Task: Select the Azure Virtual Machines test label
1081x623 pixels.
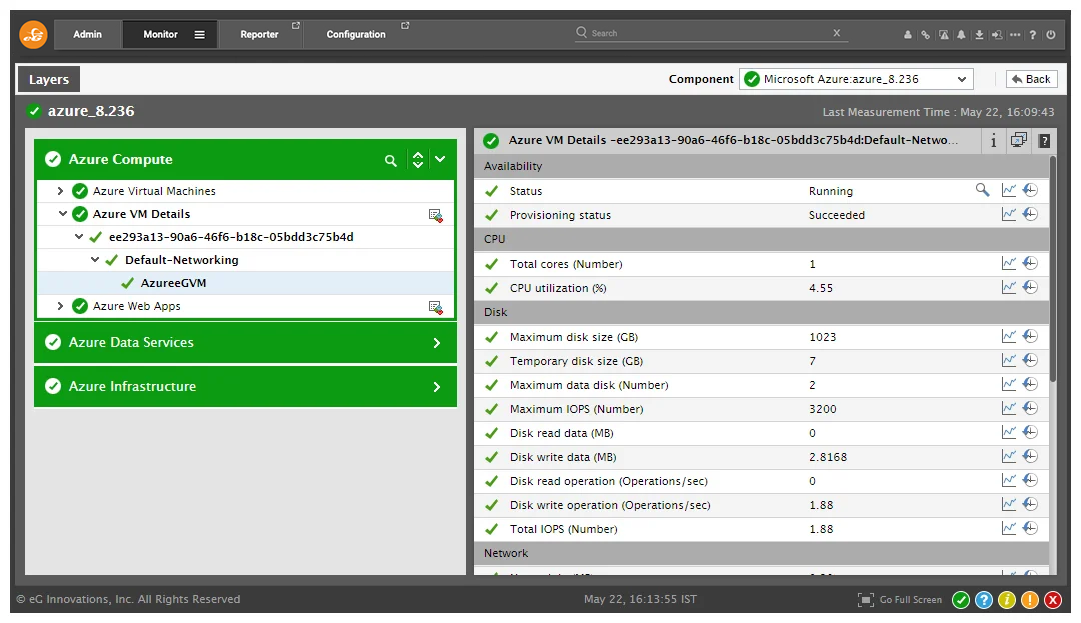Action: 154,191
